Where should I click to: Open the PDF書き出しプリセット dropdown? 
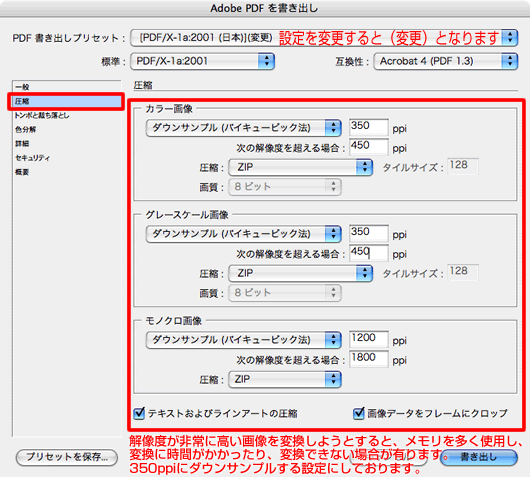click(x=324, y=38)
